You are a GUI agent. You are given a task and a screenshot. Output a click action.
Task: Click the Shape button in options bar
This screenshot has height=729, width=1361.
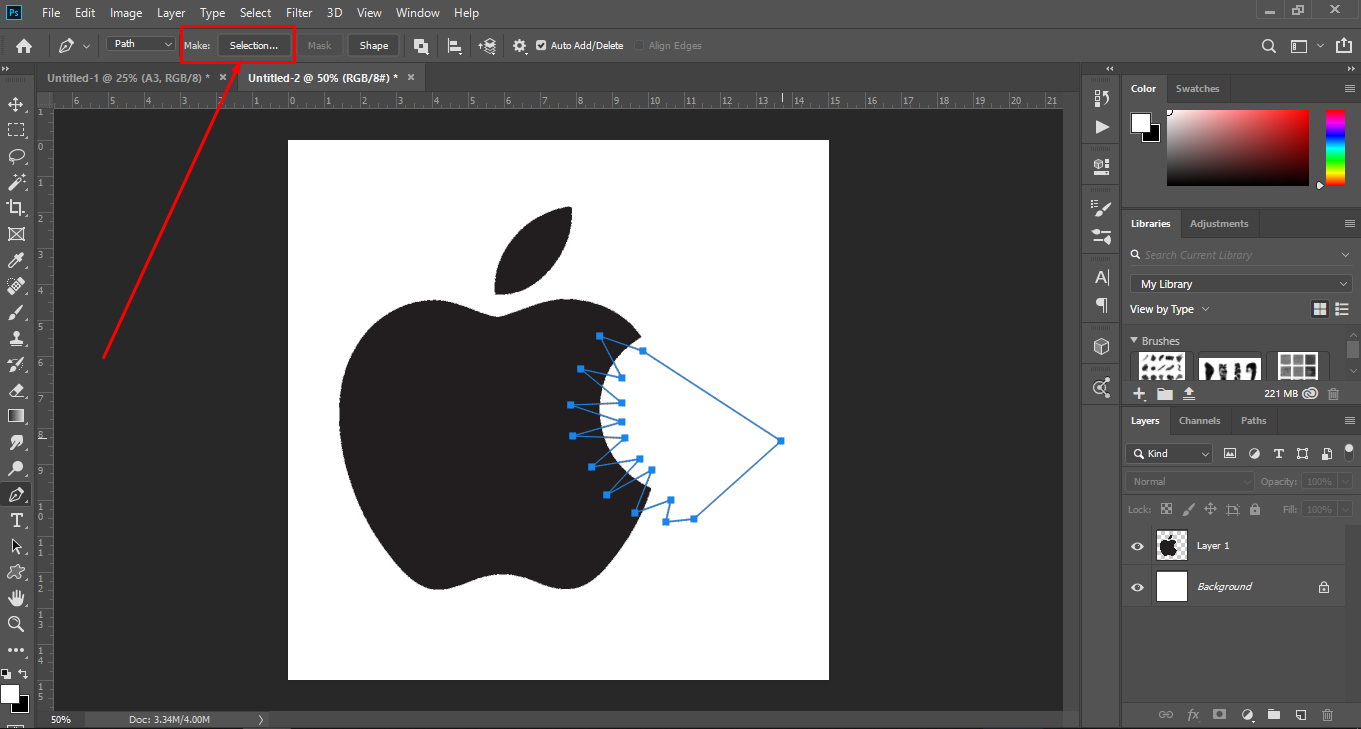[x=374, y=46]
